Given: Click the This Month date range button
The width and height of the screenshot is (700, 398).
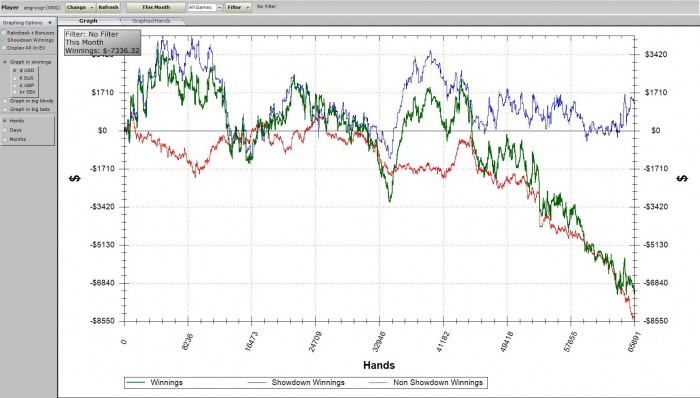Looking at the screenshot, I should pos(156,8).
